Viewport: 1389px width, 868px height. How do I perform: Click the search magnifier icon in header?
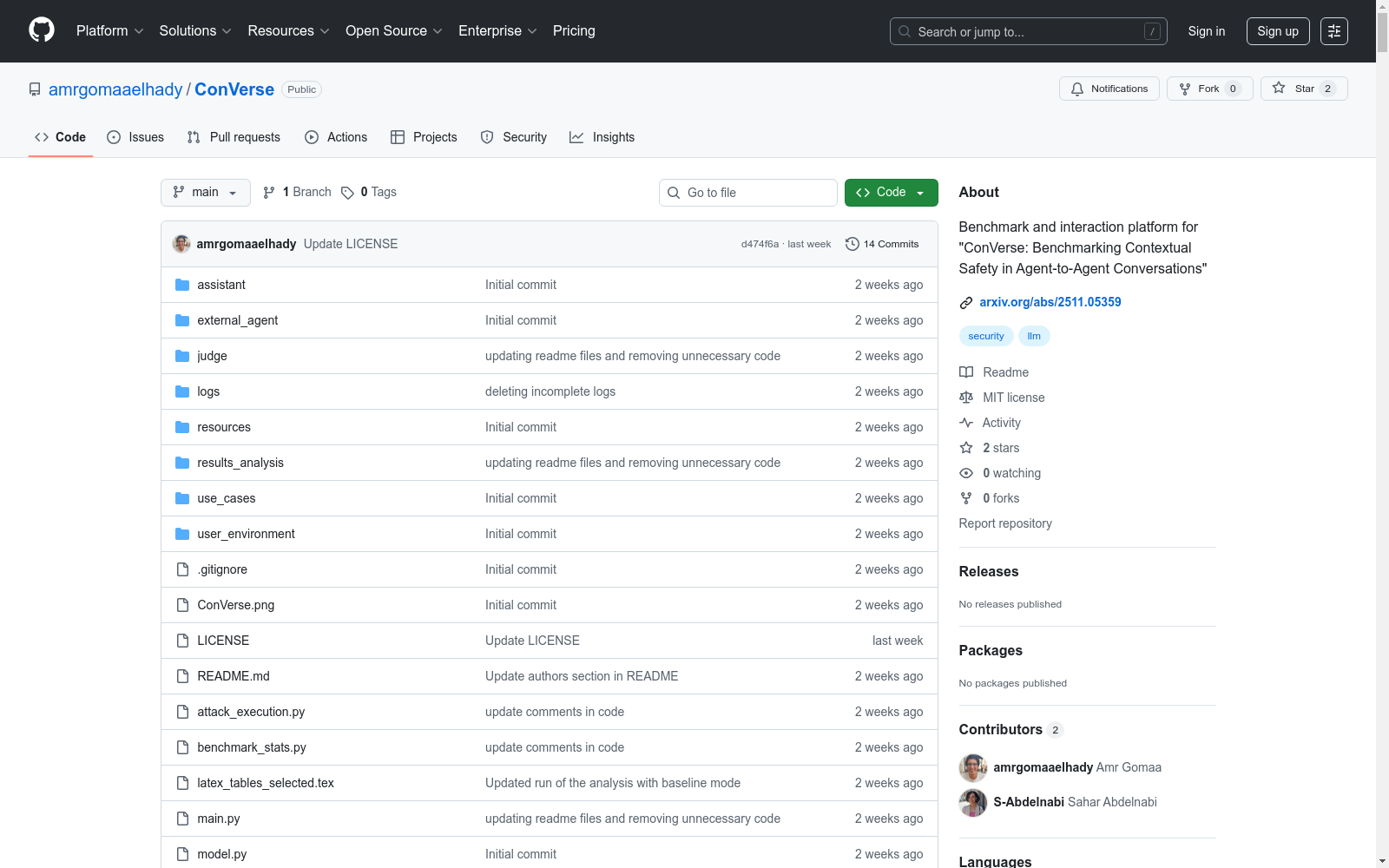coord(905,31)
